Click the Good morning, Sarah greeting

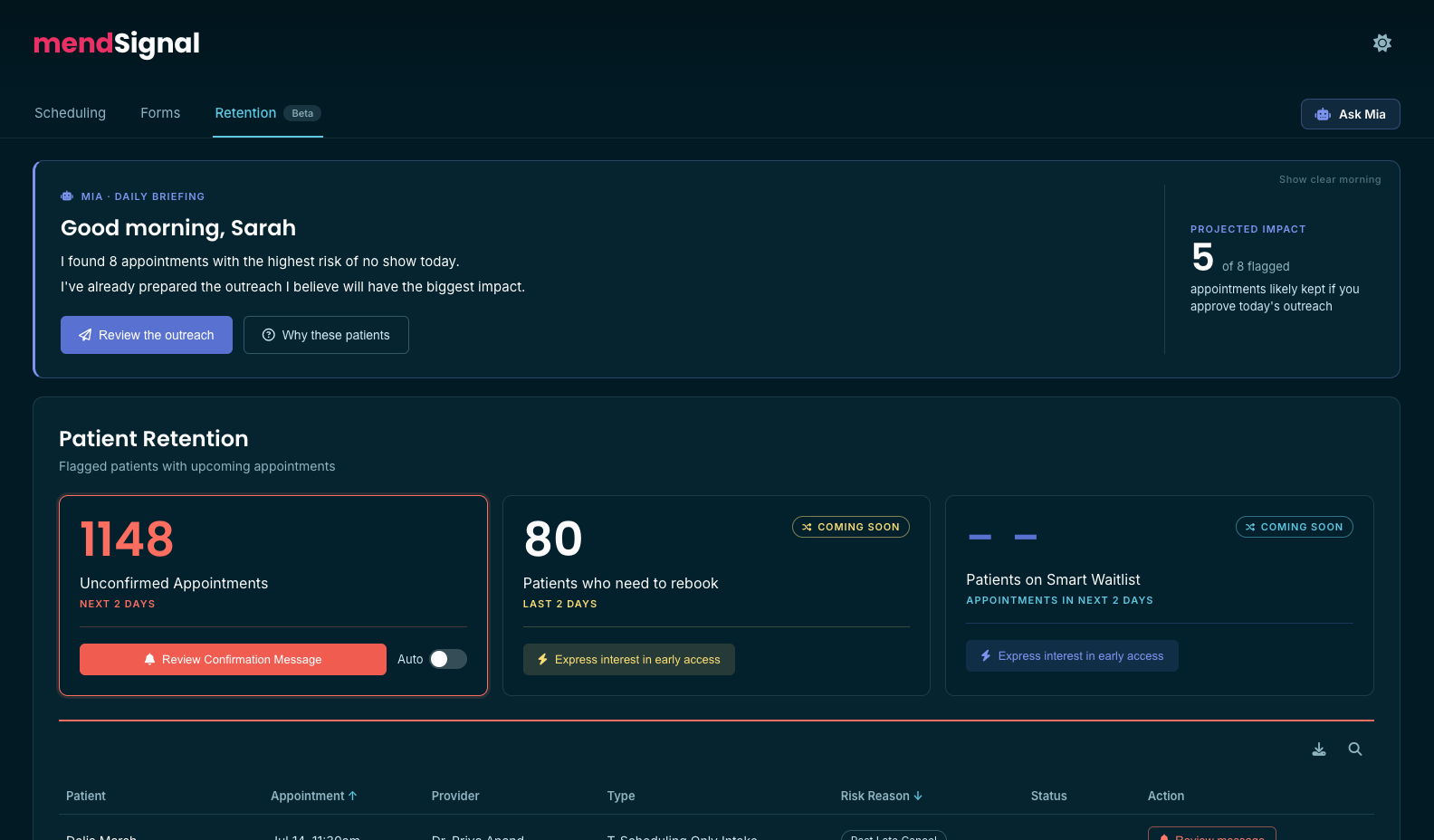178,228
